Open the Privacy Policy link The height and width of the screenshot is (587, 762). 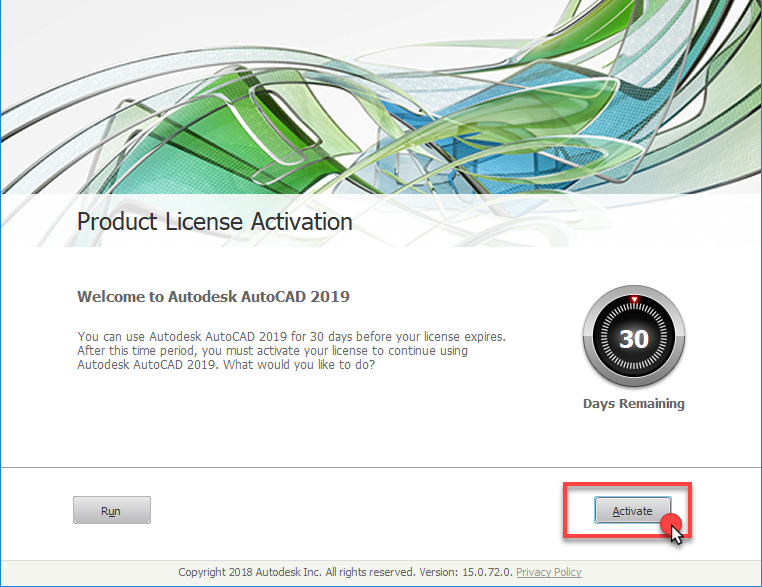pos(549,572)
